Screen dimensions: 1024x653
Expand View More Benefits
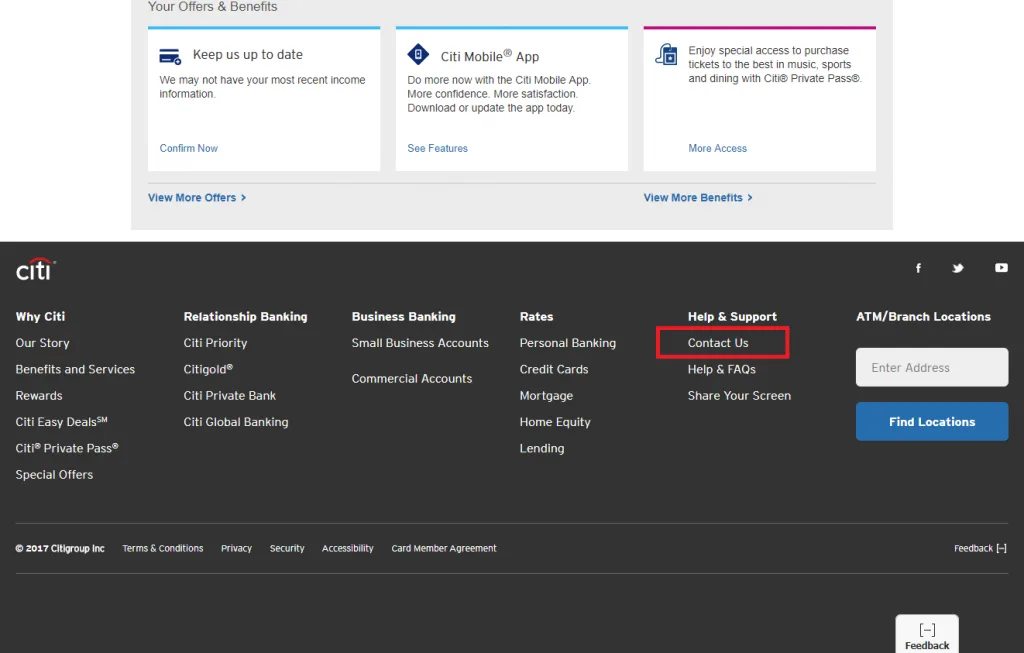[698, 198]
